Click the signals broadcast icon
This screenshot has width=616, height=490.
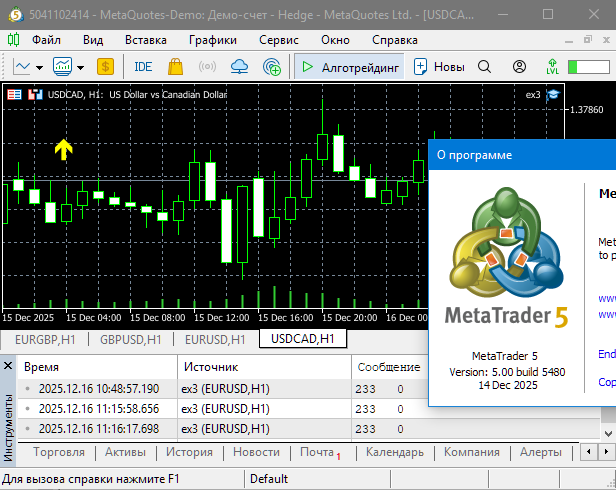pos(207,67)
